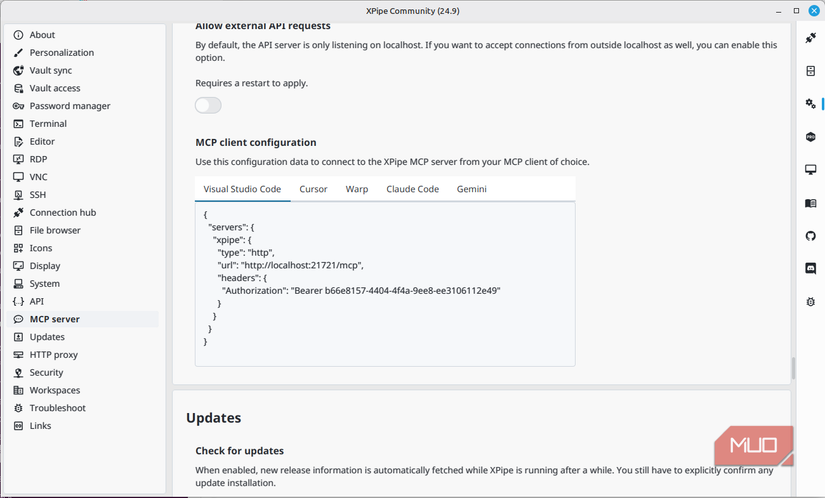Click the "servers": { line

click(x=232, y=227)
